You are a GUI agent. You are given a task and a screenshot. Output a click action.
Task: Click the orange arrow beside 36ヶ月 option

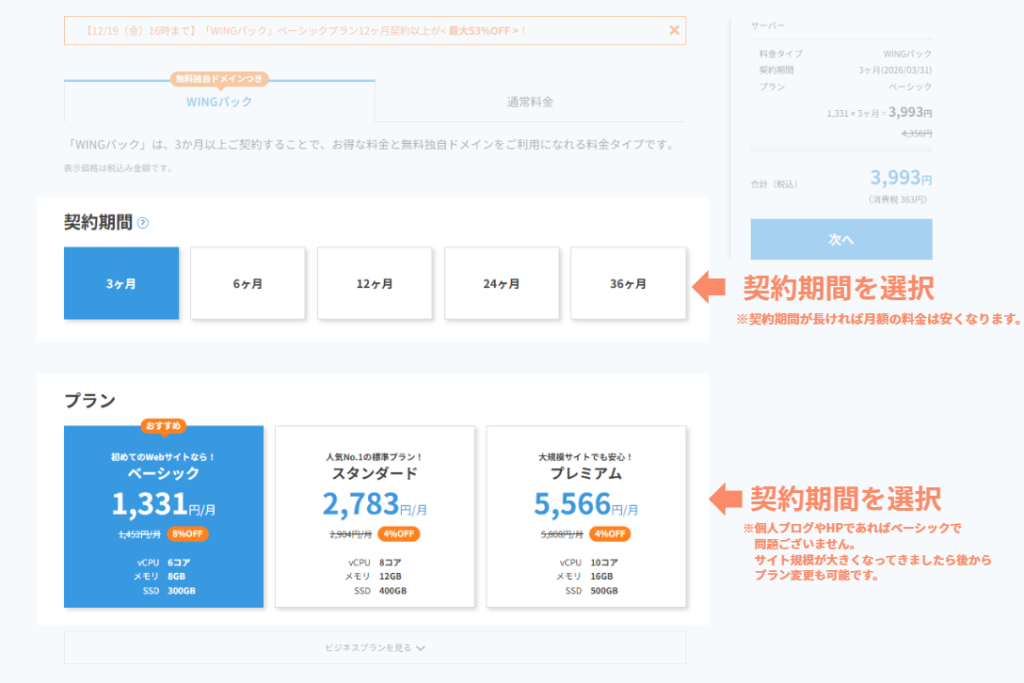(x=710, y=286)
